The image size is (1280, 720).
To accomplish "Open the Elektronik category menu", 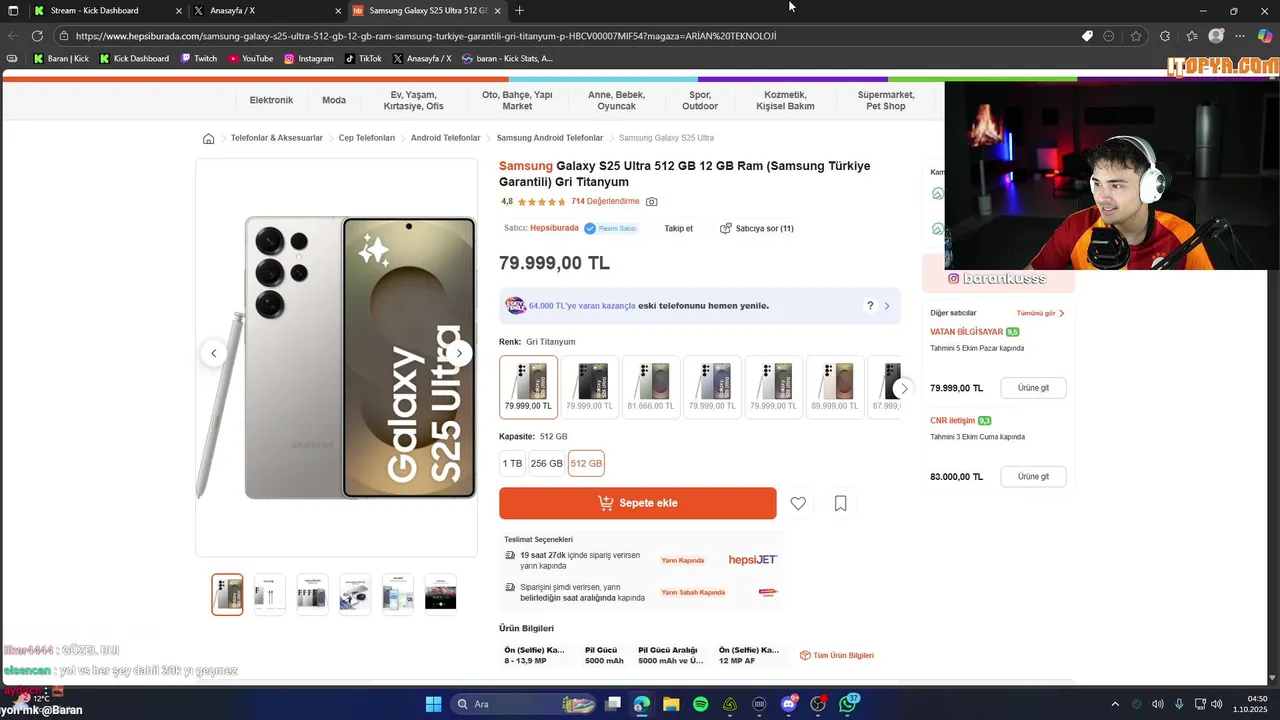I will click(x=271, y=100).
